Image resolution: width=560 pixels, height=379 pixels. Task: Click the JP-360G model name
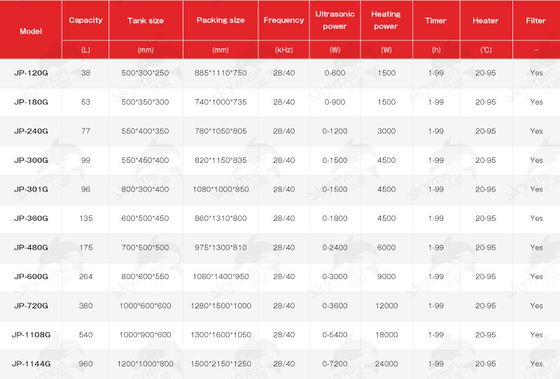[x=31, y=218]
